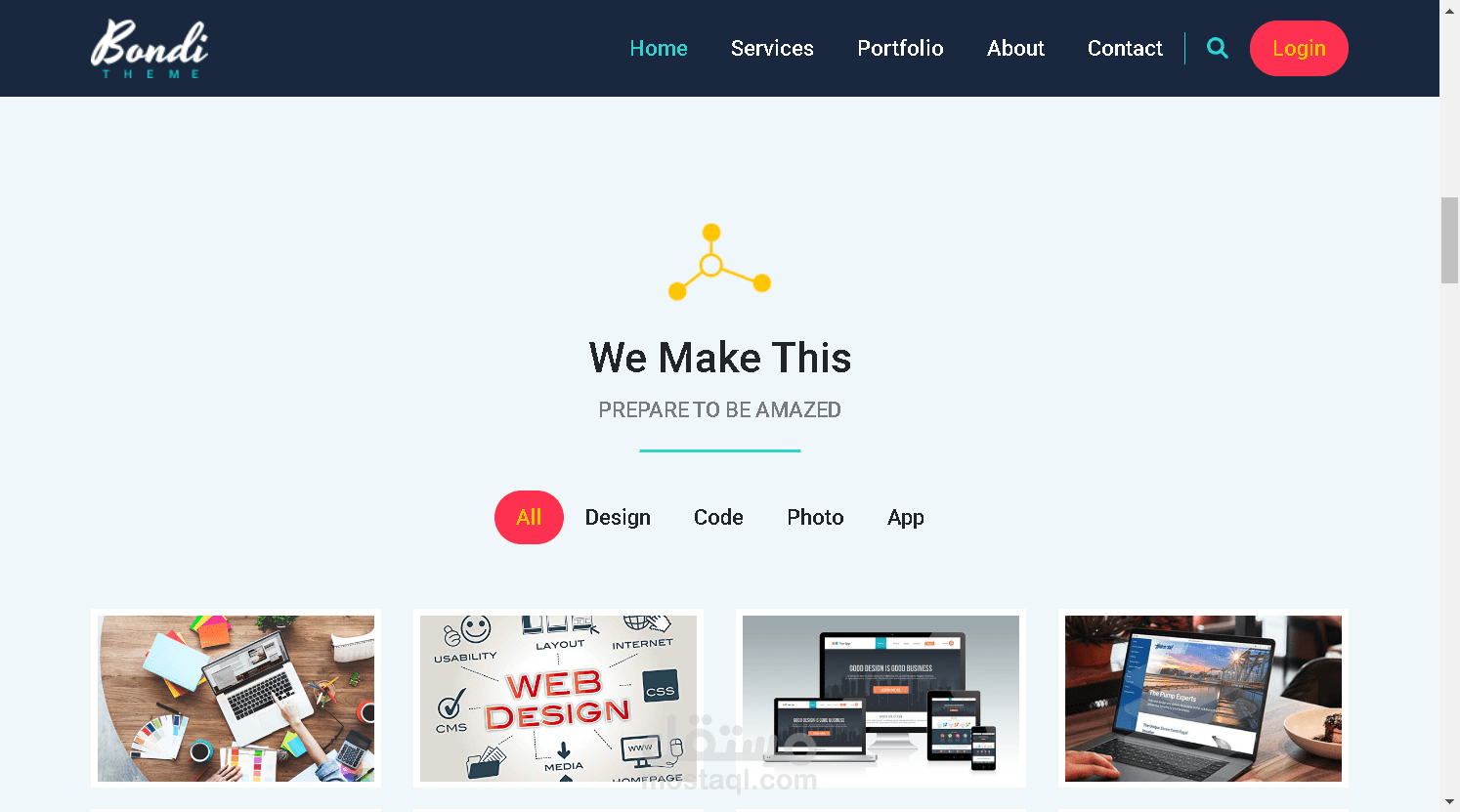Show only Photo projects
Image resolution: width=1460 pixels, height=812 pixels.
click(815, 517)
